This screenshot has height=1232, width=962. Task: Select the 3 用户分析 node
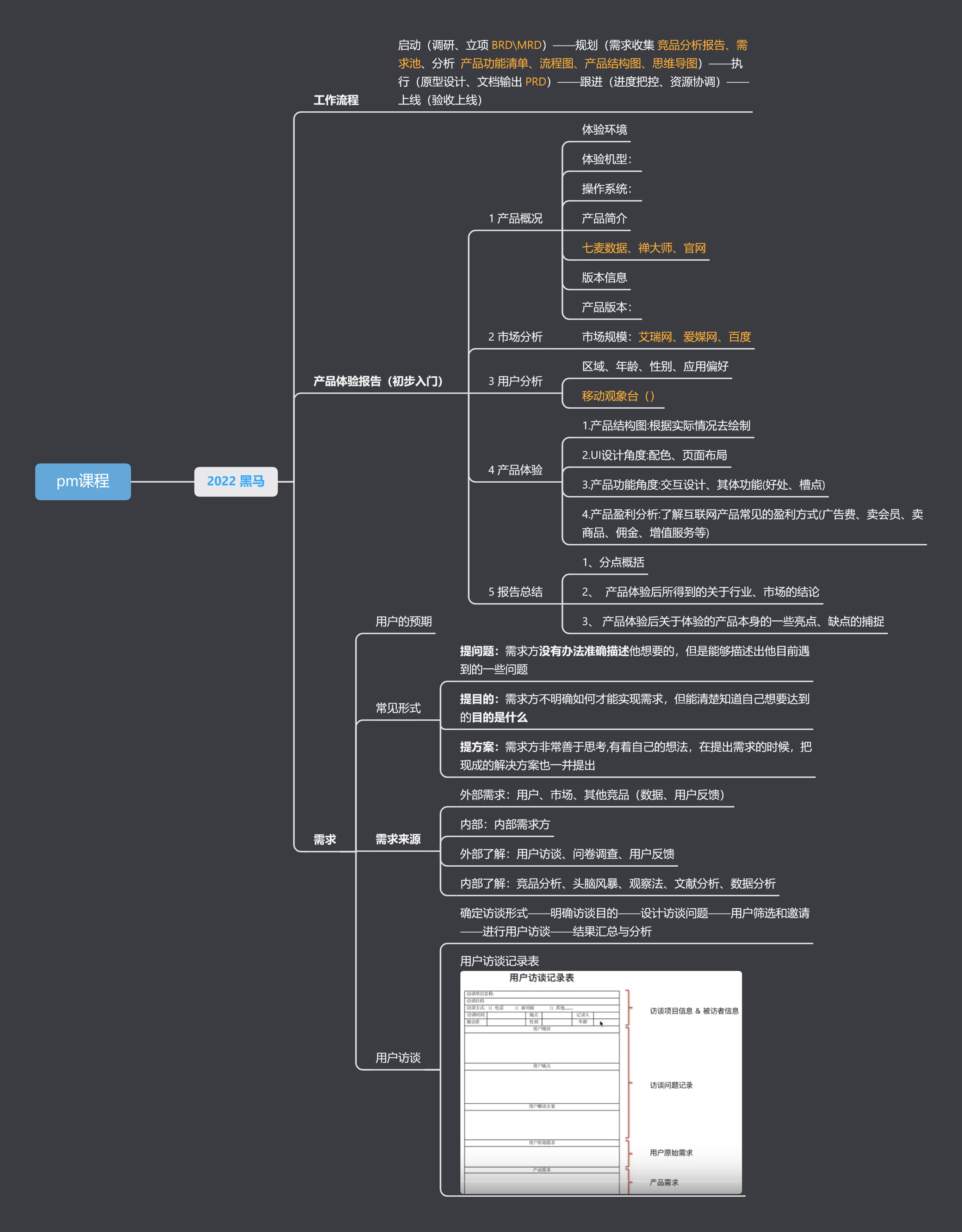pos(515,381)
